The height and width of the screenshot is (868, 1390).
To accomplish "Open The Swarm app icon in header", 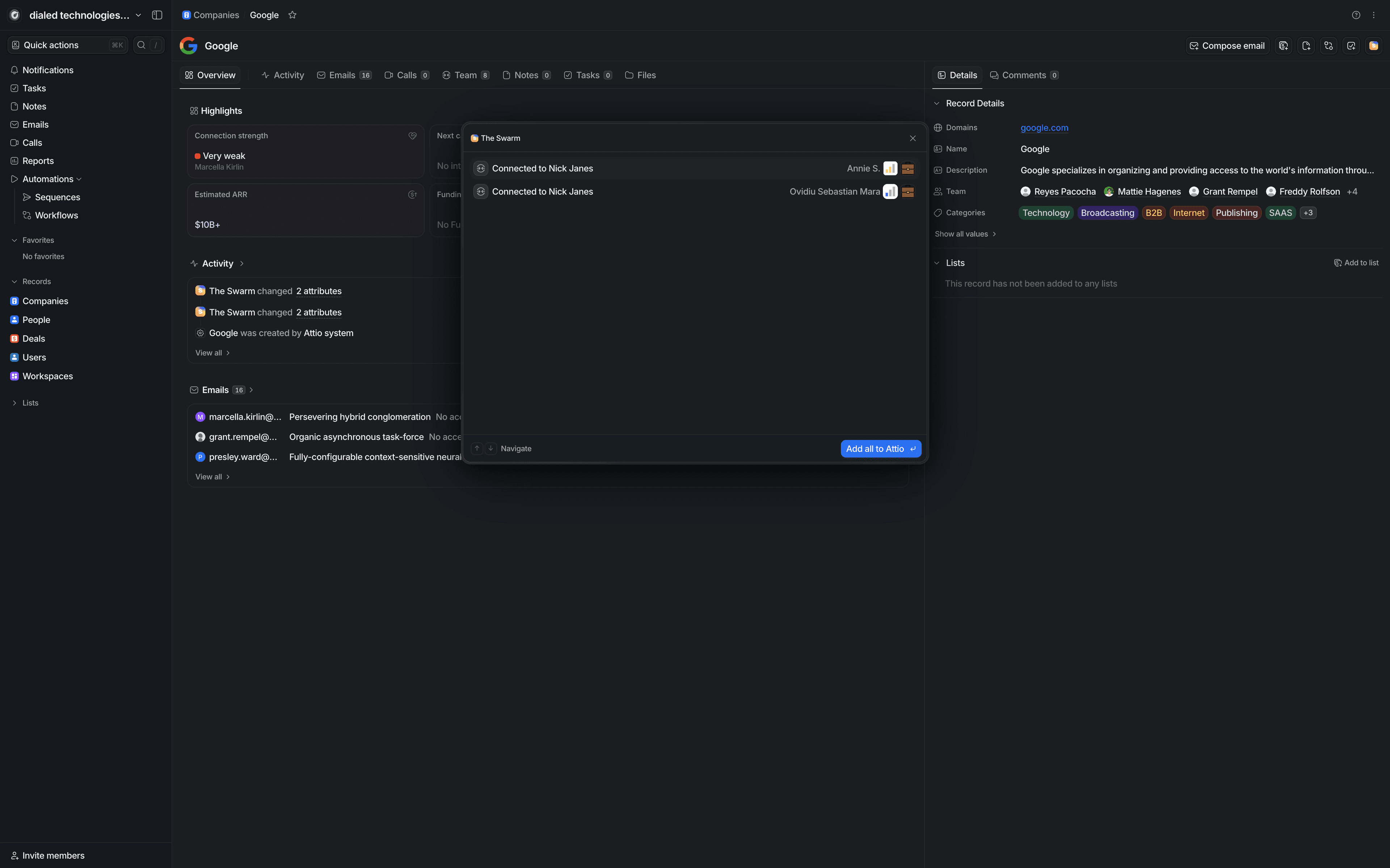I will pyautogui.click(x=1373, y=46).
